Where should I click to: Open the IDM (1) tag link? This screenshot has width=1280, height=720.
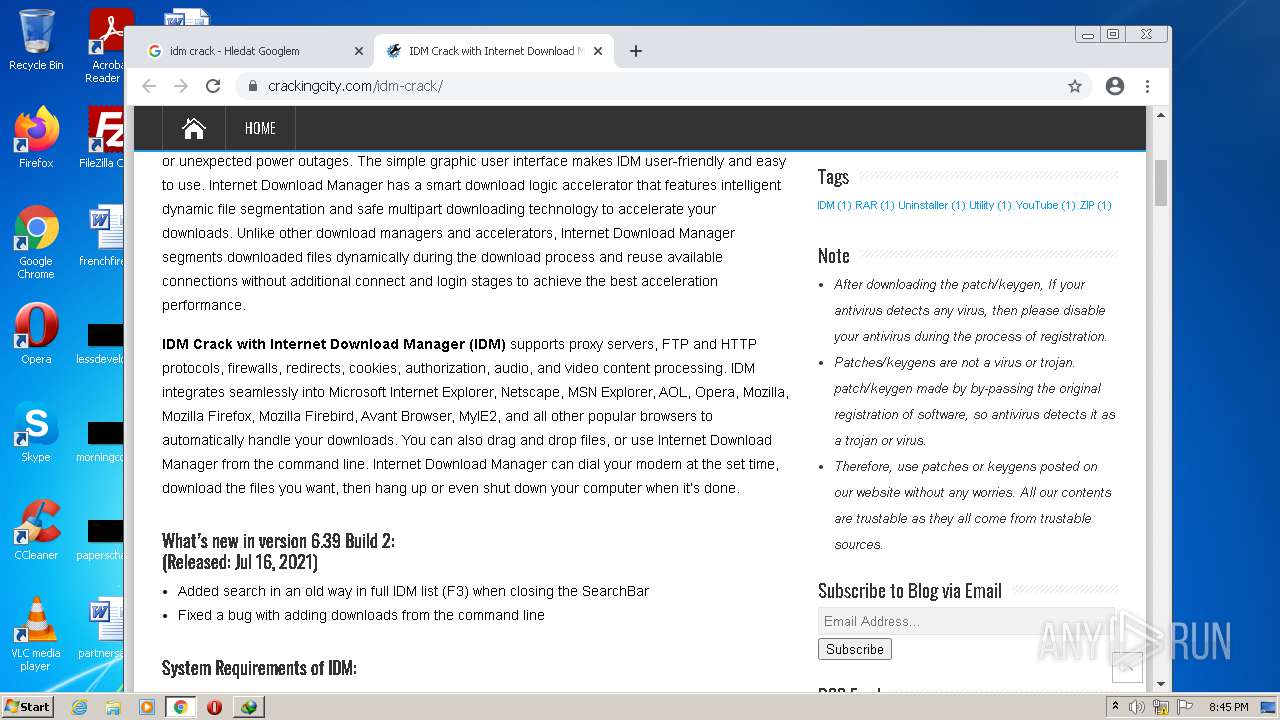point(834,205)
